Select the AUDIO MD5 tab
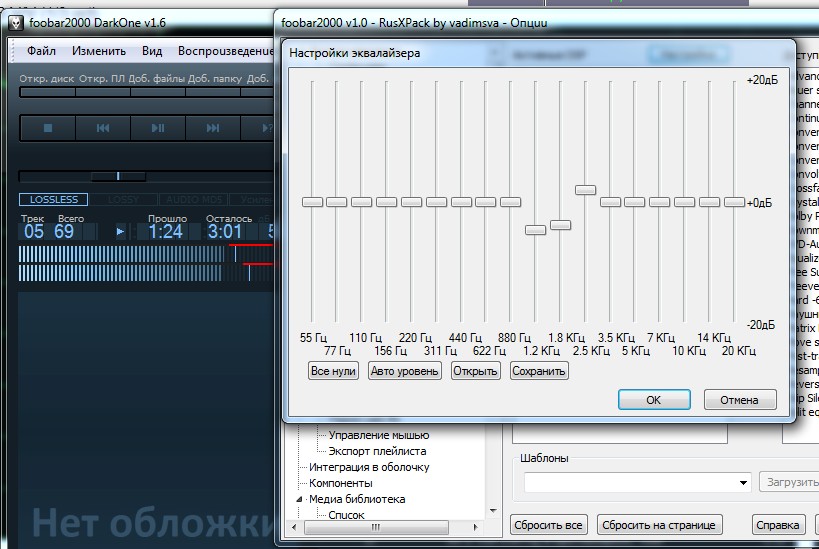 click(x=193, y=200)
